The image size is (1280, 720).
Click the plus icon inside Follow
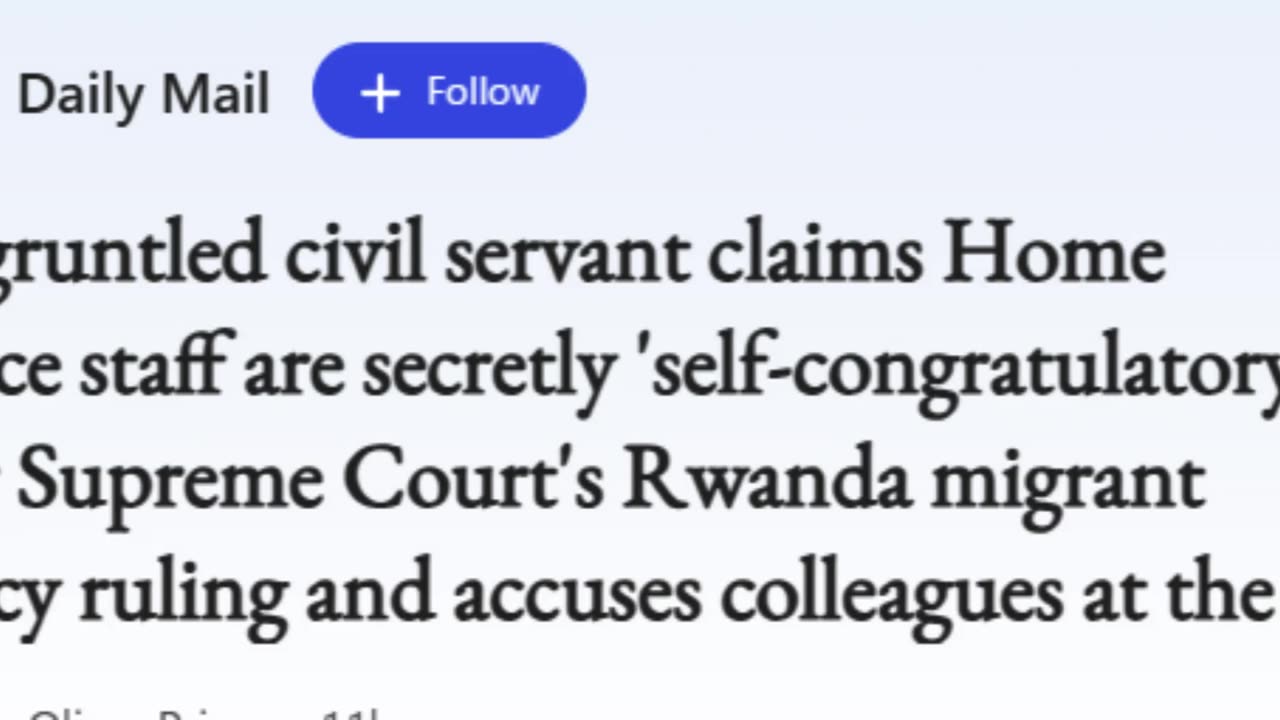pyautogui.click(x=380, y=93)
